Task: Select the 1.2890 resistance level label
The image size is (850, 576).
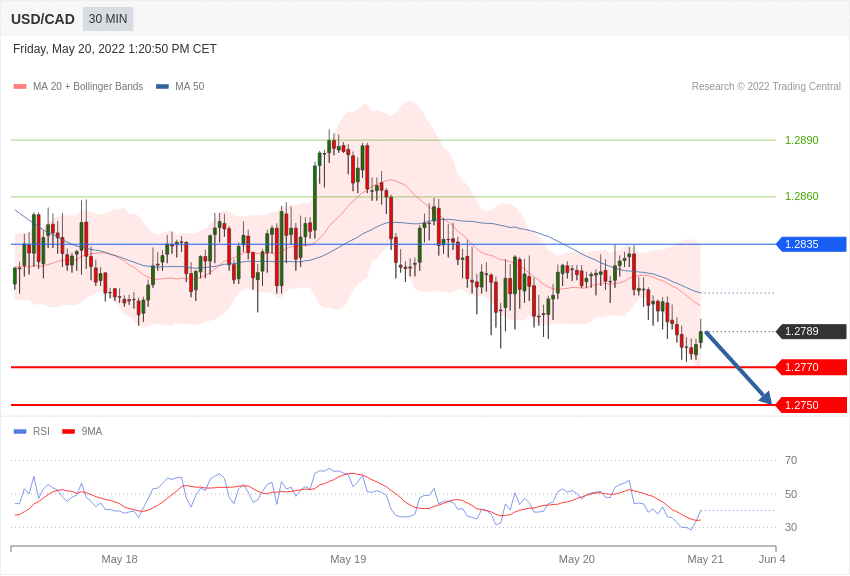Action: 802,140
